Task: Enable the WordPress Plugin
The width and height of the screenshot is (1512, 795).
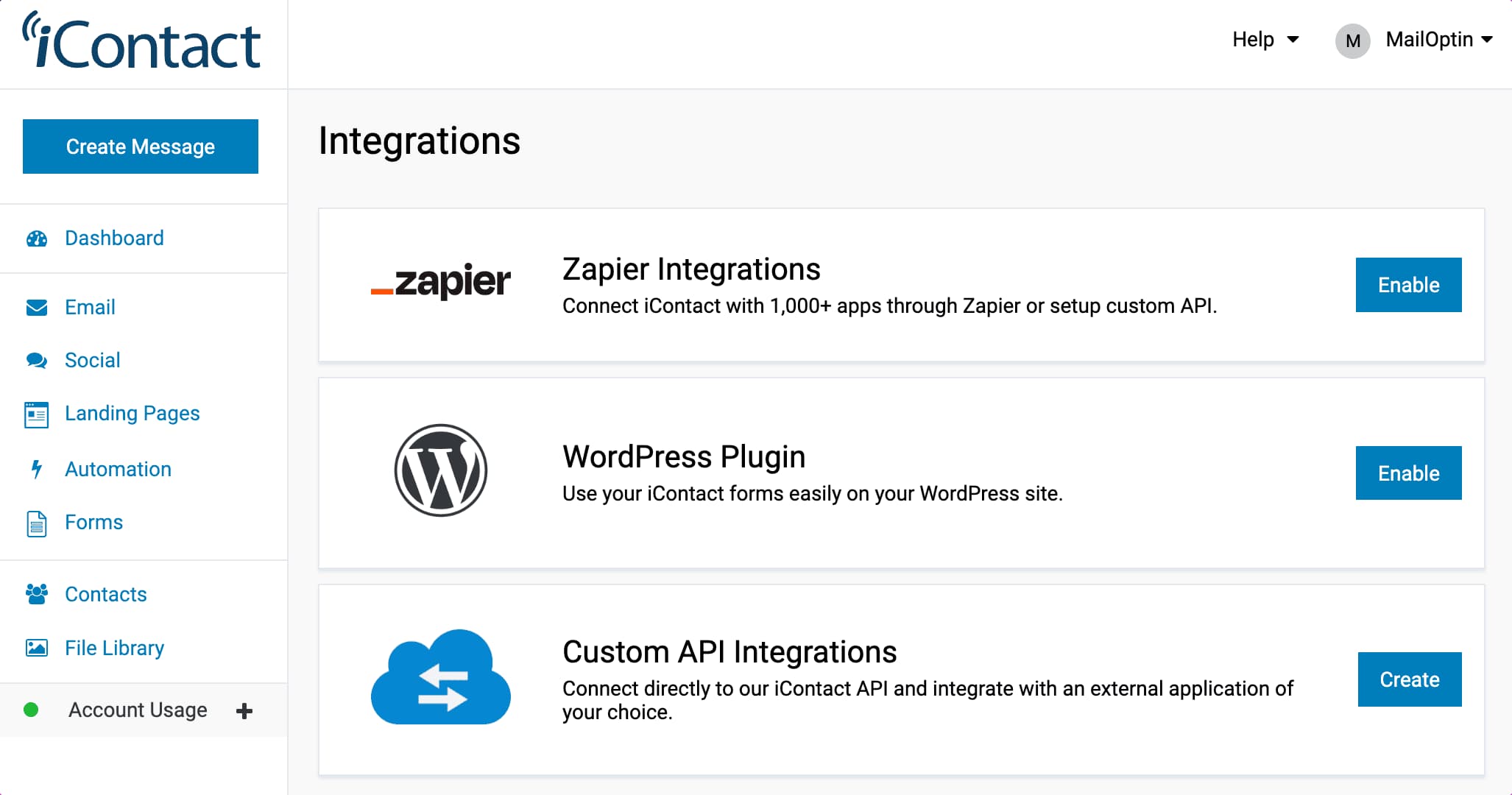Action: [1408, 473]
